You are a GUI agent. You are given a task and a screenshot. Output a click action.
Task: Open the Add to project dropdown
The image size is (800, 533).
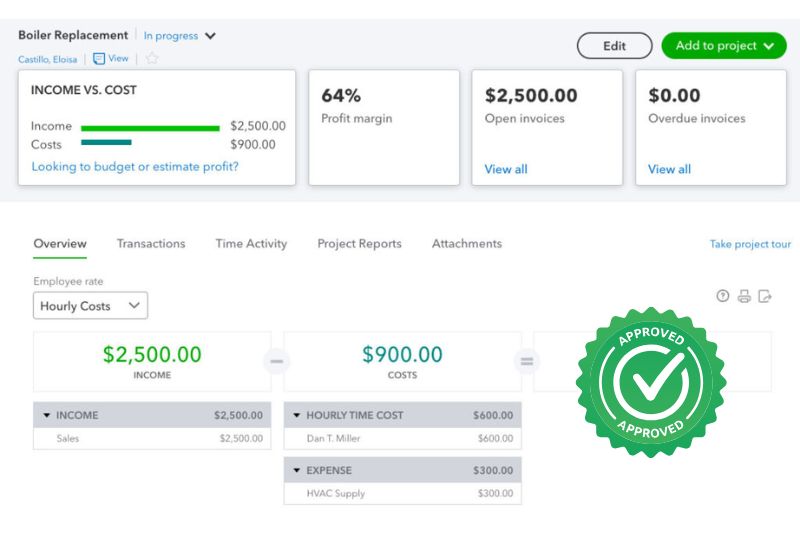click(724, 46)
